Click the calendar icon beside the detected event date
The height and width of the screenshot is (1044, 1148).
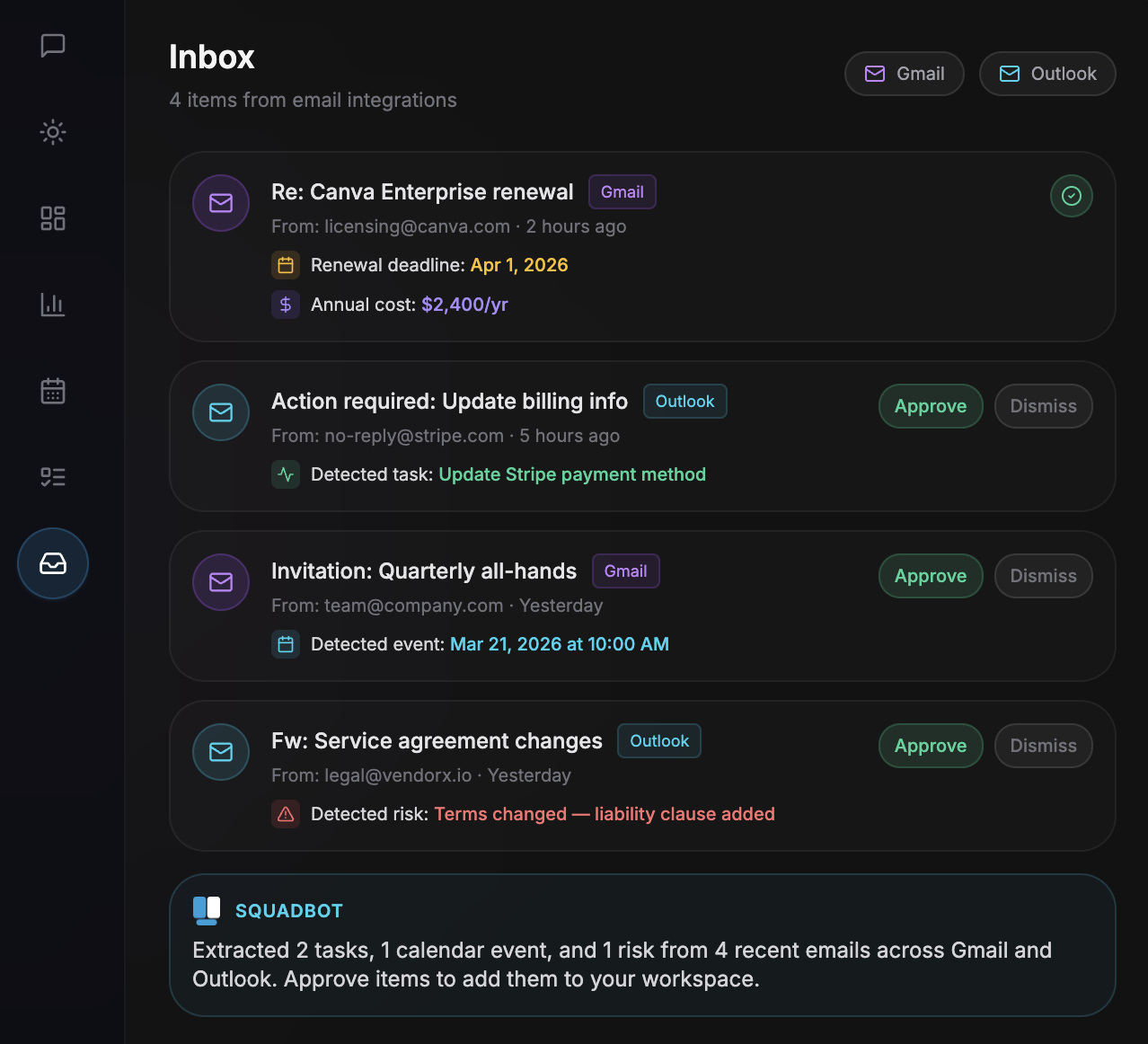(286, 644)
